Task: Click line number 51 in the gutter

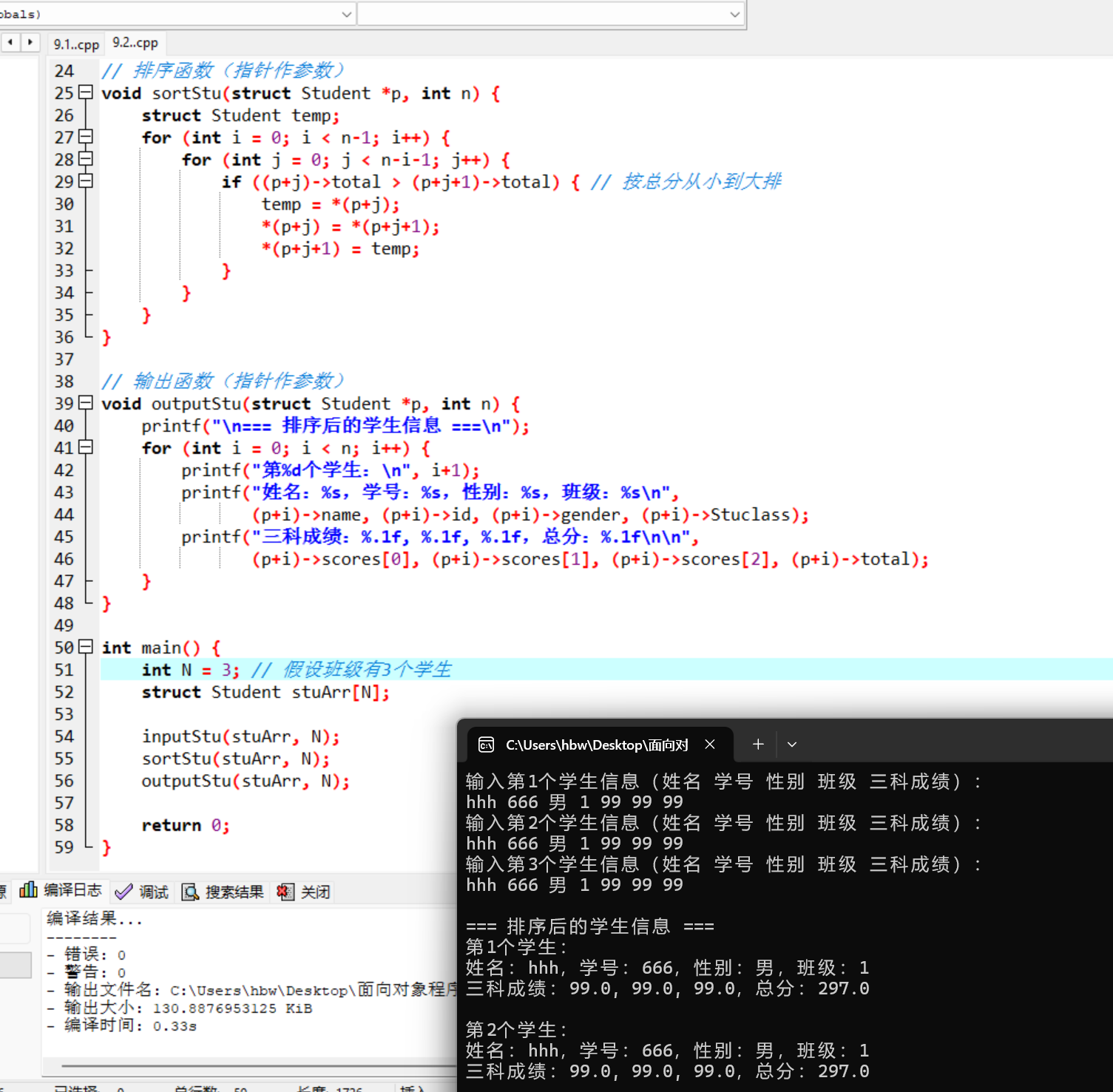Action: click(64, 670)
